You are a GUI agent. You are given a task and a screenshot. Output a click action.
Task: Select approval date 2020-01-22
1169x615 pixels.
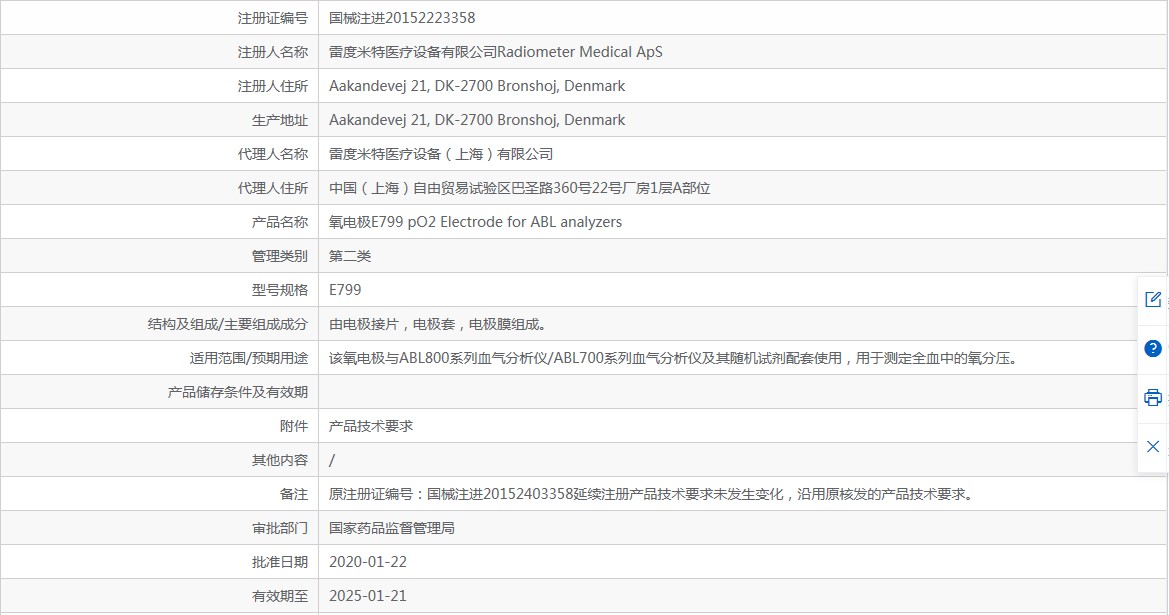coord(368,562)
